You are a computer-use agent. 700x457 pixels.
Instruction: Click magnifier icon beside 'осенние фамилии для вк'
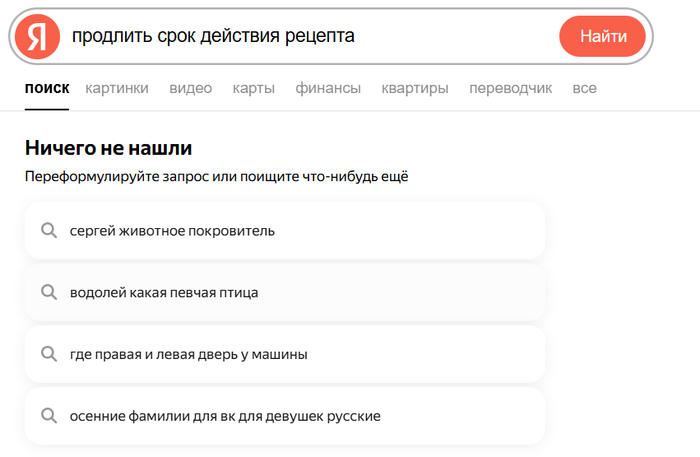click(48, 415)
